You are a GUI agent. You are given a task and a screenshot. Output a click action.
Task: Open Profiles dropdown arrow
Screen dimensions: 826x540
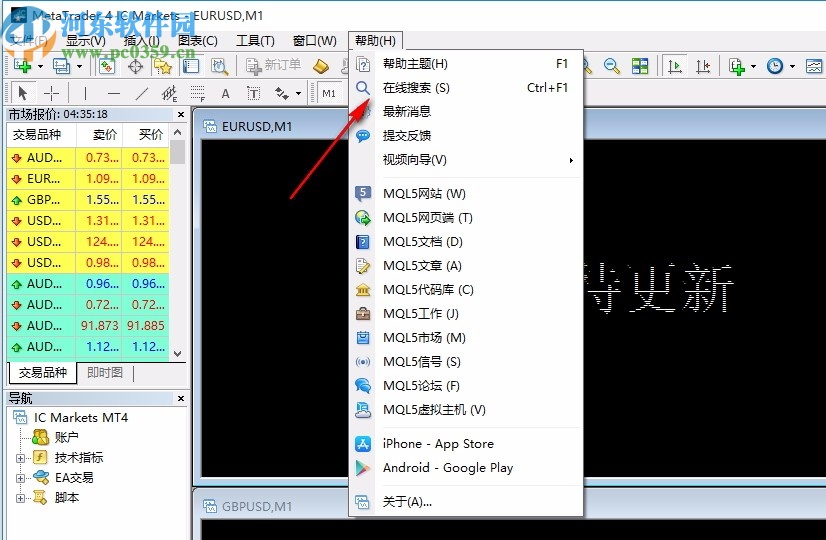pos(79,66)
